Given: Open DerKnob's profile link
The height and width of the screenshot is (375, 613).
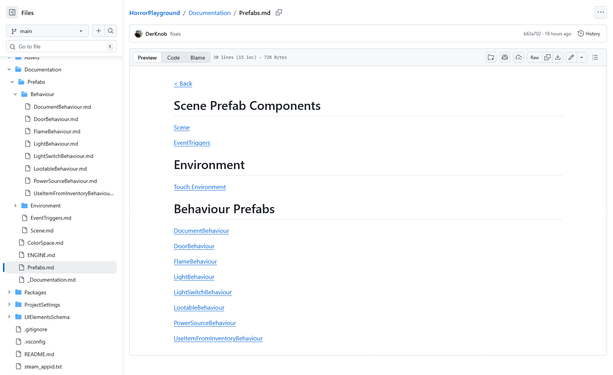Looking at the screenshot, I should (x=156, y=34).
